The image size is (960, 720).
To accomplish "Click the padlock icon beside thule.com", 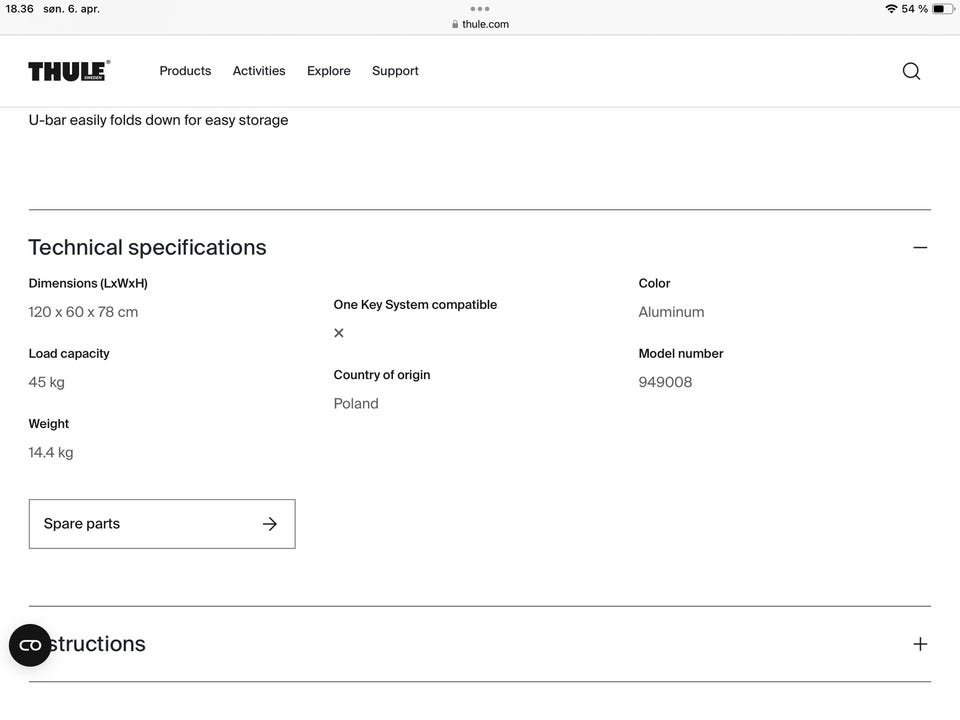I will [455, 24].
